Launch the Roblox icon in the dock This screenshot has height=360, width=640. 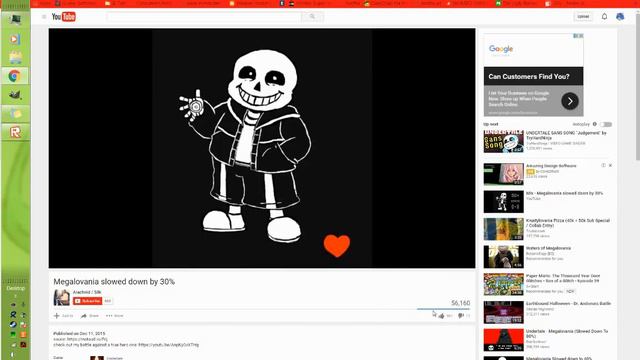[x=15, y=132]
